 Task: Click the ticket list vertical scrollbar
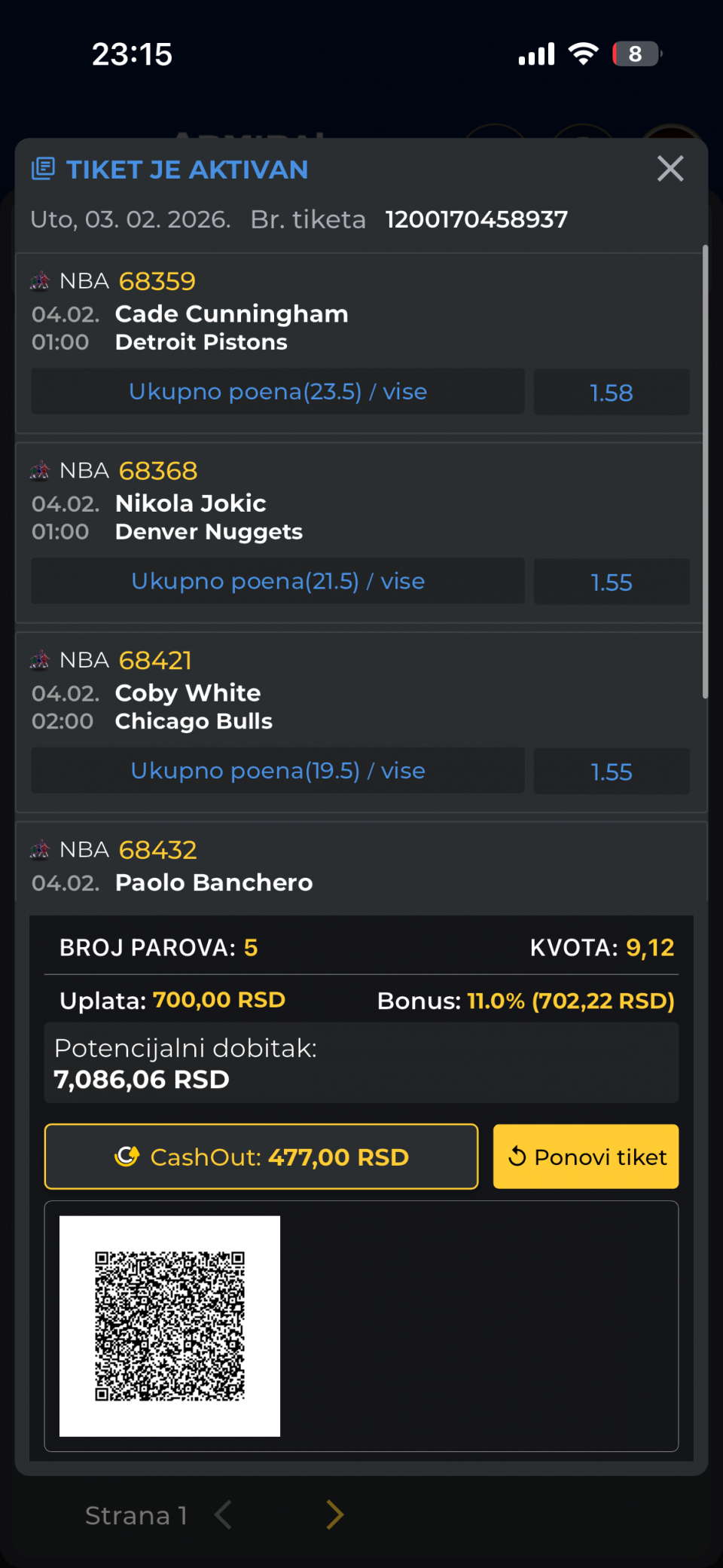tap(705, 472)
